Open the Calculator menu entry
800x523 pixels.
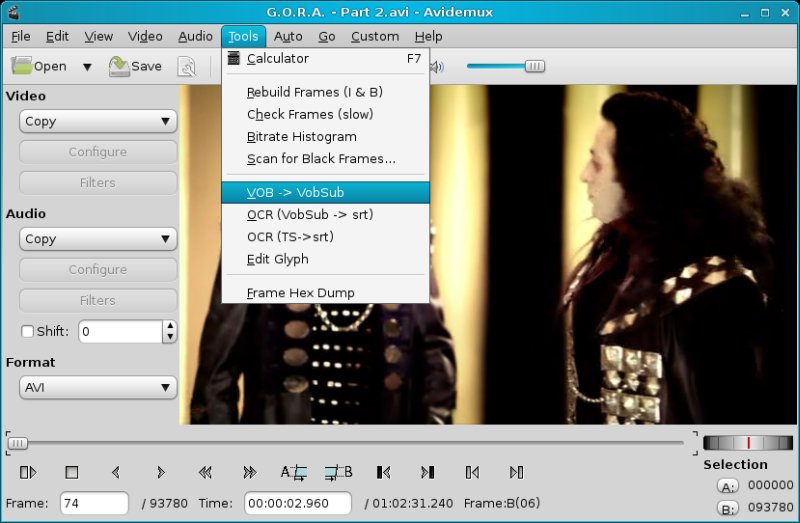[325, 59]
